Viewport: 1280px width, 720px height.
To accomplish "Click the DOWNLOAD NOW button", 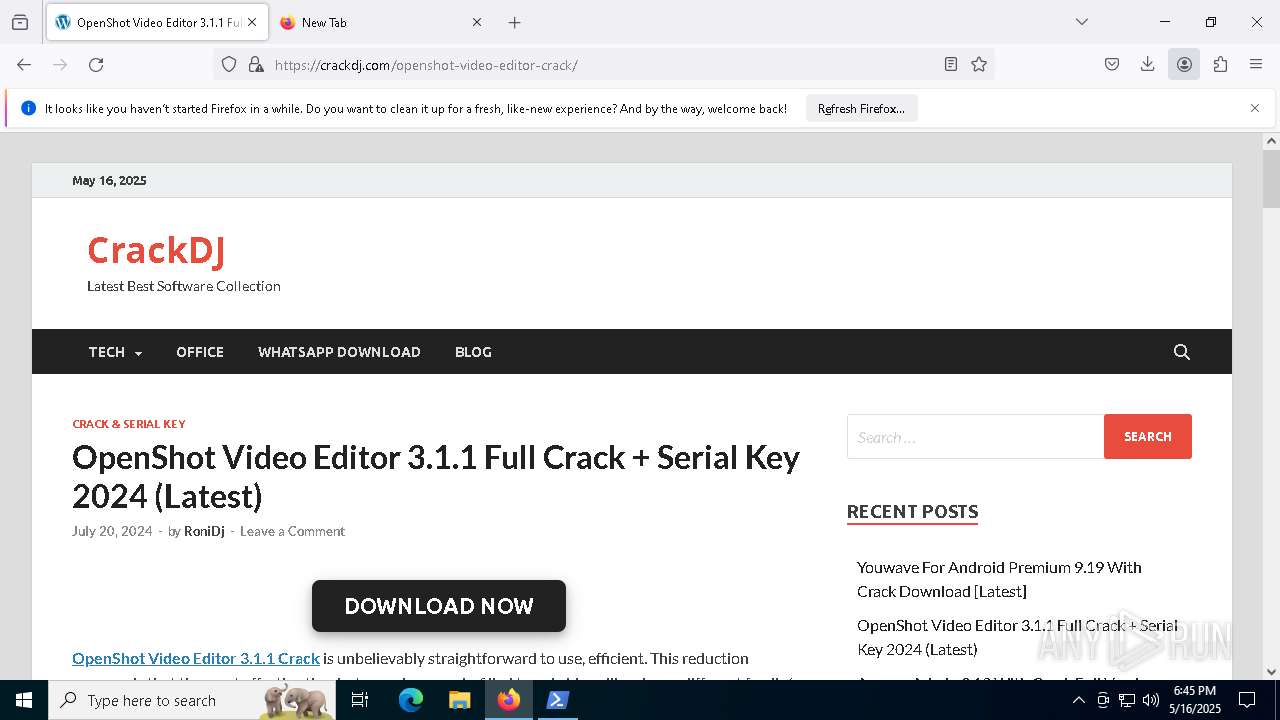I will click(x=439, y=606).
